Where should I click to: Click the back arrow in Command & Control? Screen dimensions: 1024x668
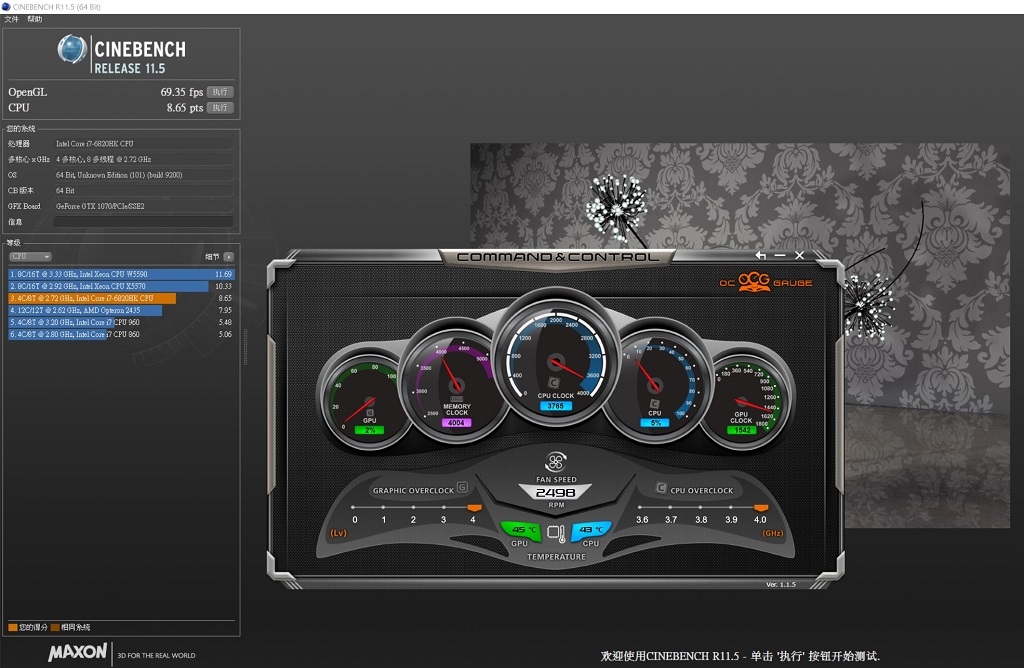(x=761, y=255)
